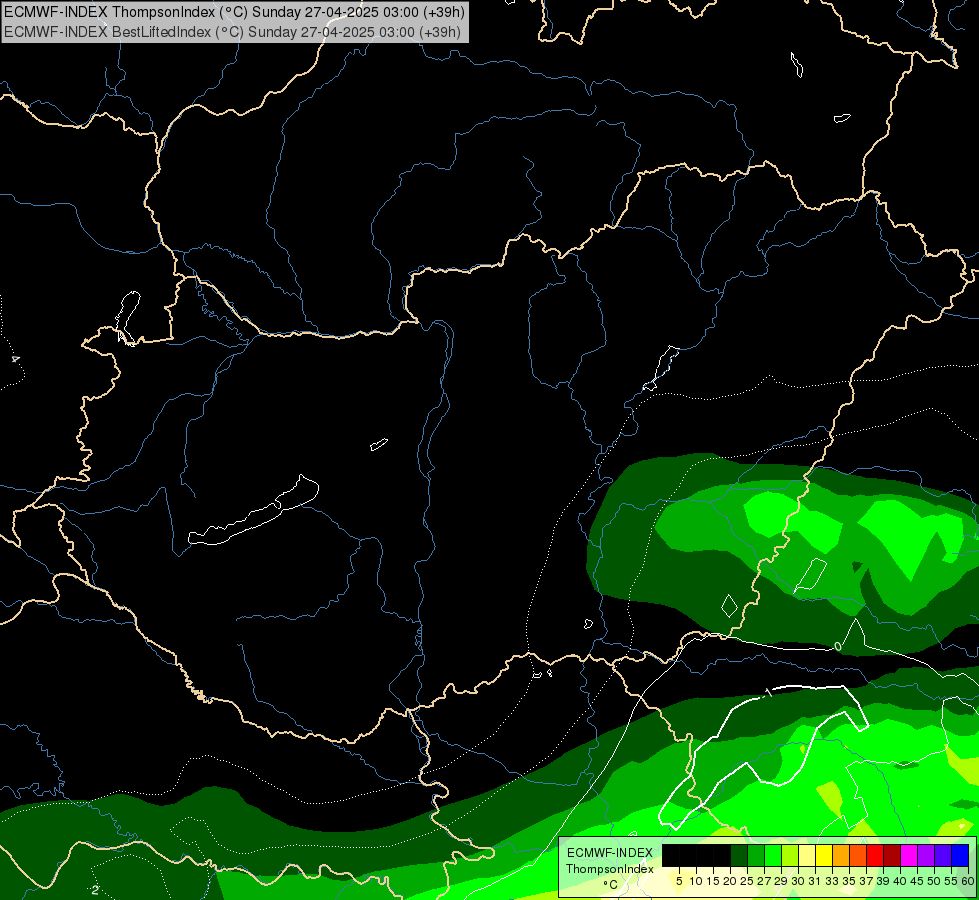Click the large elongated lake outline

point(253,510)
